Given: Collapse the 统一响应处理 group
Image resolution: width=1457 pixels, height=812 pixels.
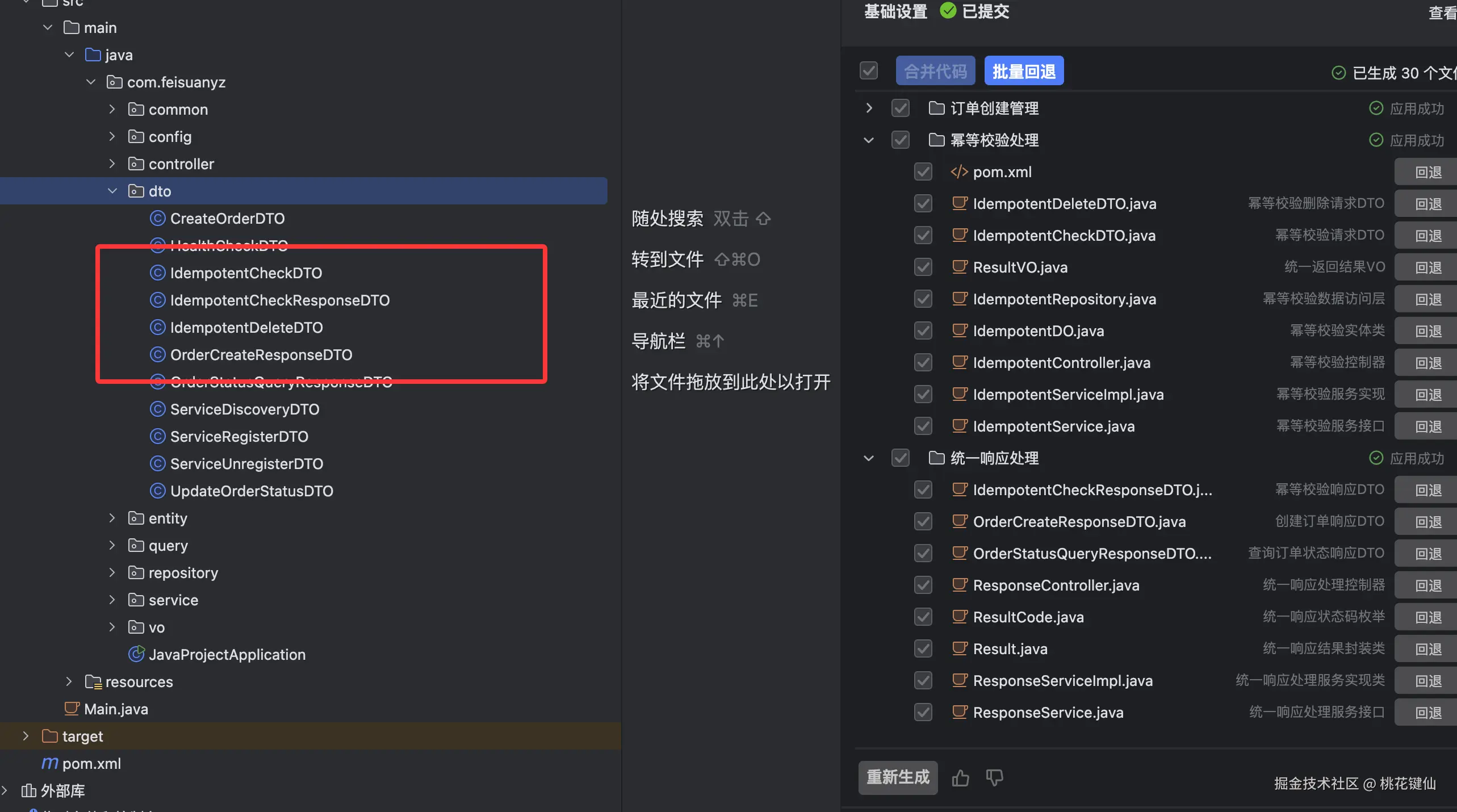Looking at the screenshot, I should tap(869, 458).
